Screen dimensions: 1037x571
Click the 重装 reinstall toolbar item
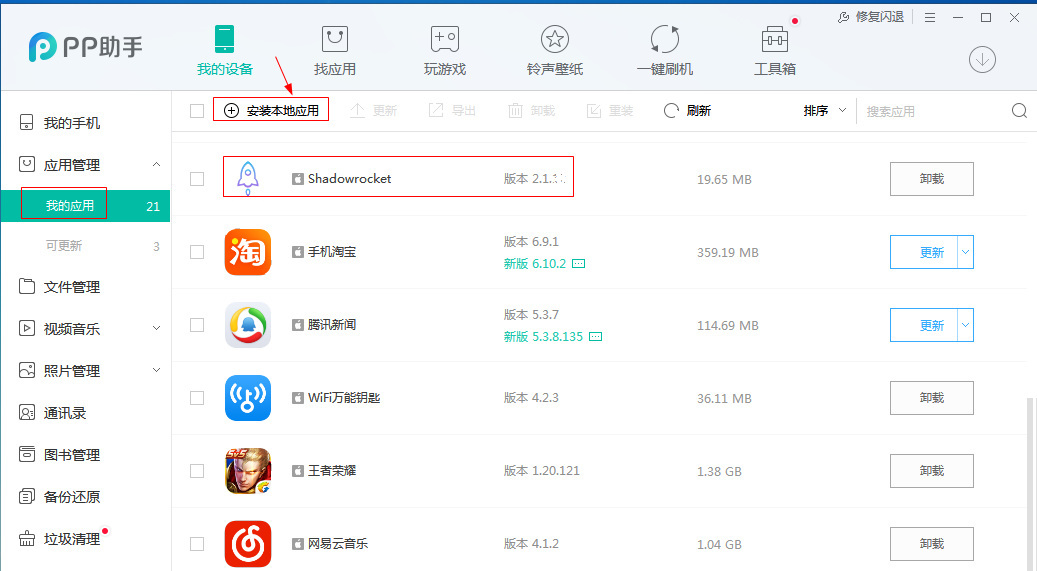pos(610,110)
